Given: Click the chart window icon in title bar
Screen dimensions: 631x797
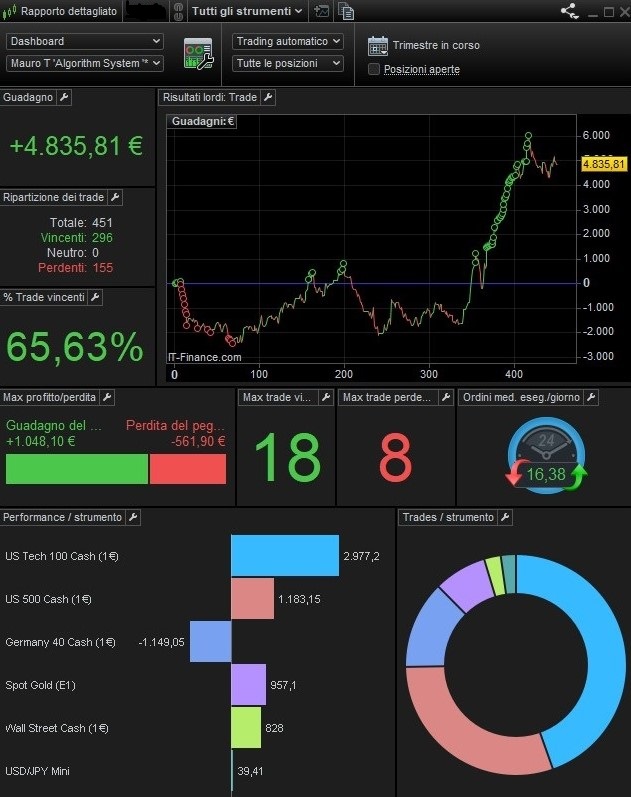Looking at the screenshot, I should pyautogui.click(x=321, y=11).
